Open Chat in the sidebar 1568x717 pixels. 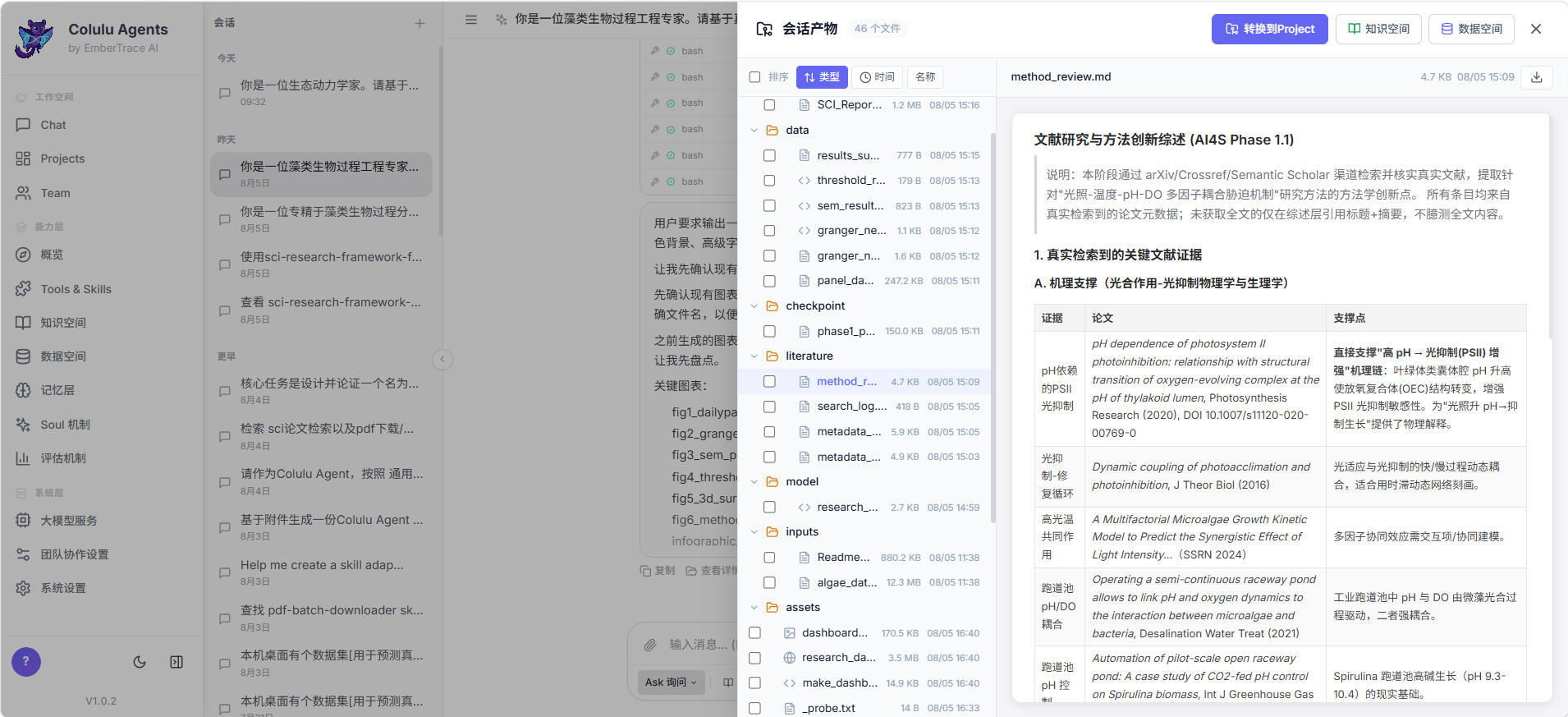[x=53, y=125]
